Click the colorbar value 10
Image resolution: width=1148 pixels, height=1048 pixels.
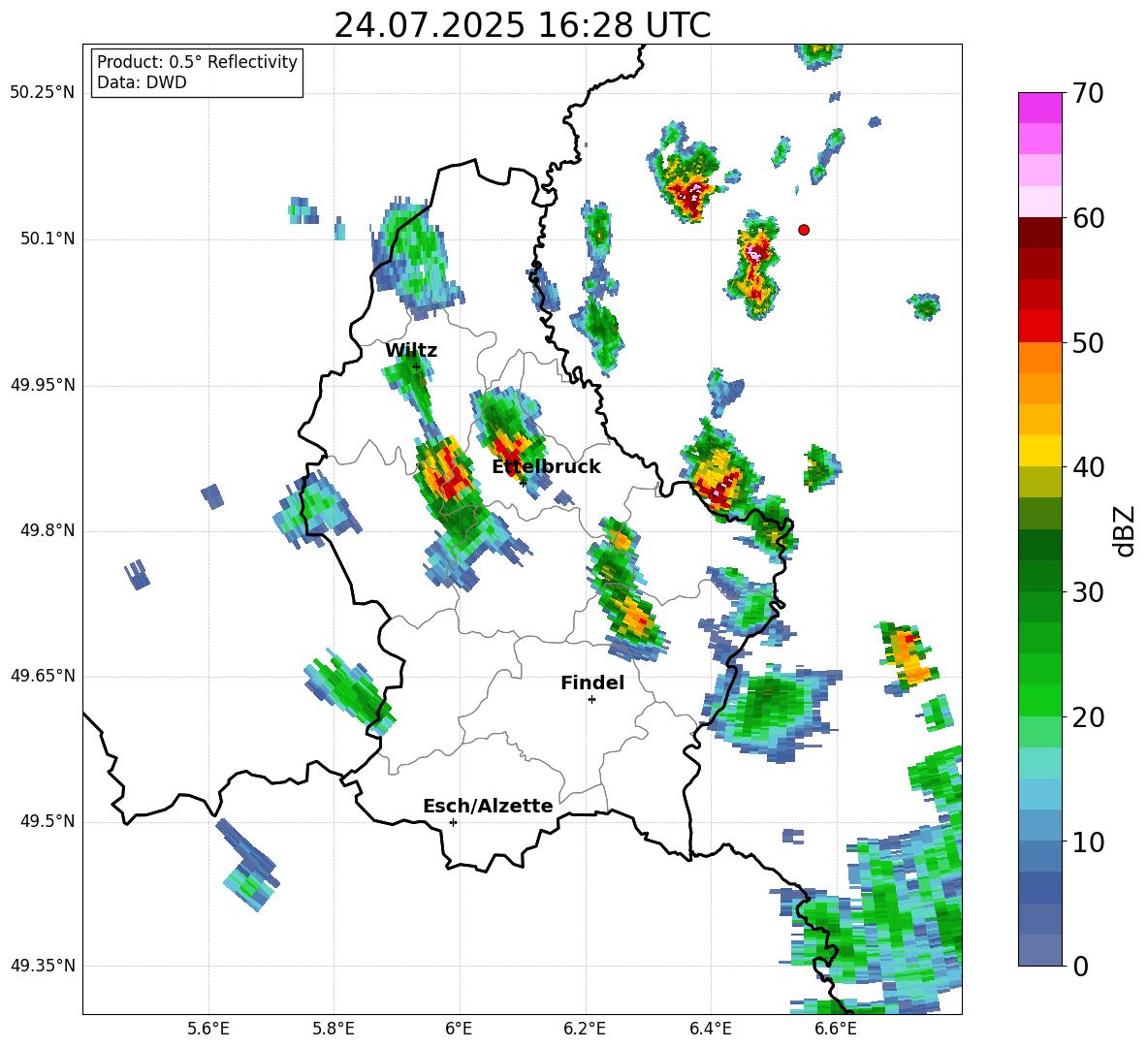pyautogui.click(x=1088, y=842)
